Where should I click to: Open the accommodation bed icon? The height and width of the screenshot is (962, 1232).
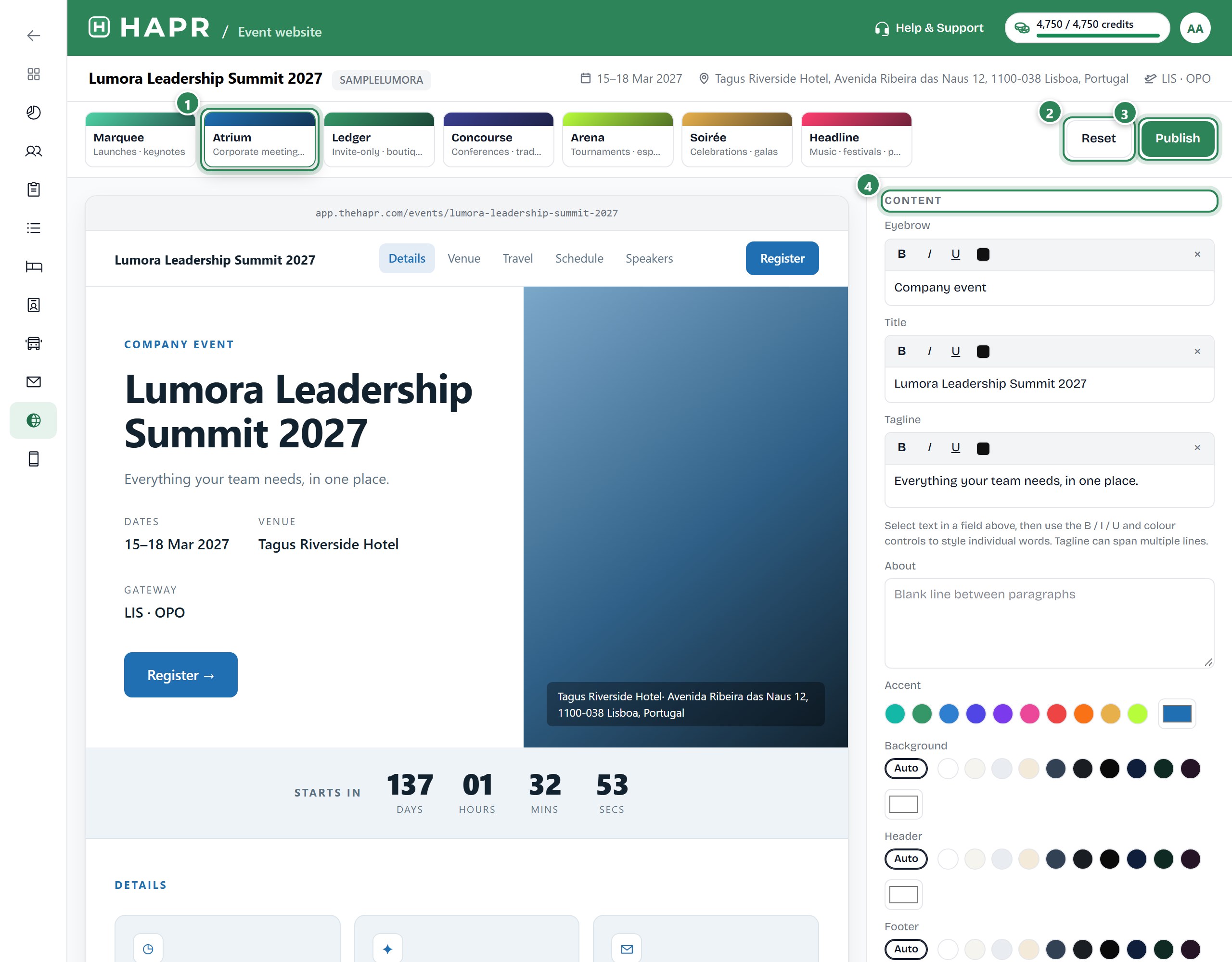[33, 266]
